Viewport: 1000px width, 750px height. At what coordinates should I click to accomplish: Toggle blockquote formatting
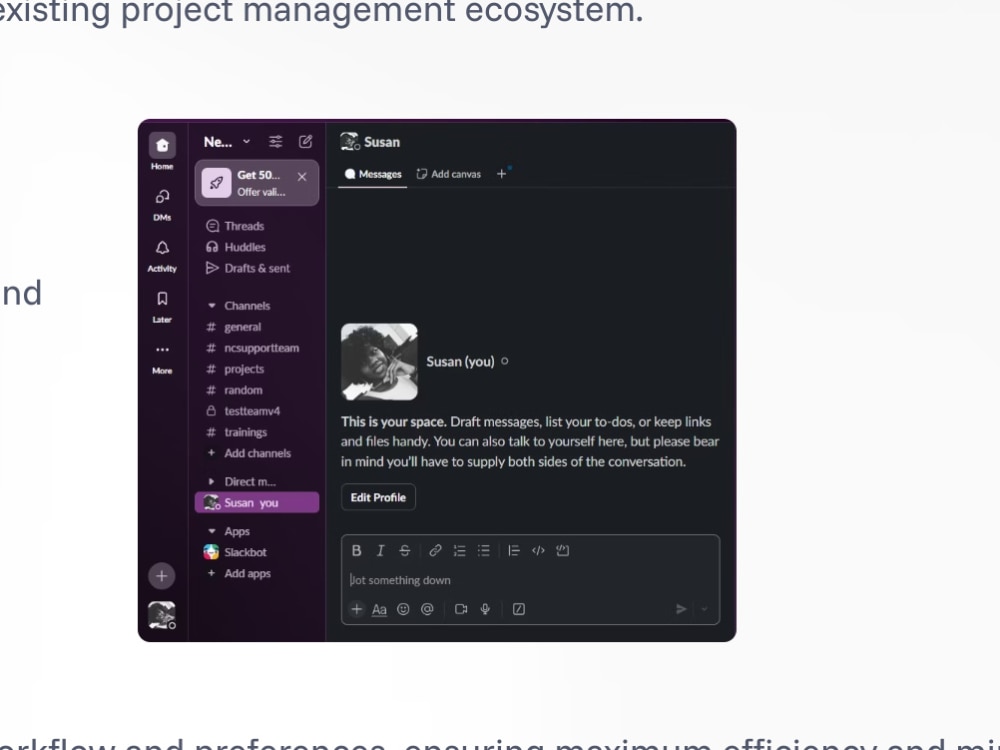514,550
